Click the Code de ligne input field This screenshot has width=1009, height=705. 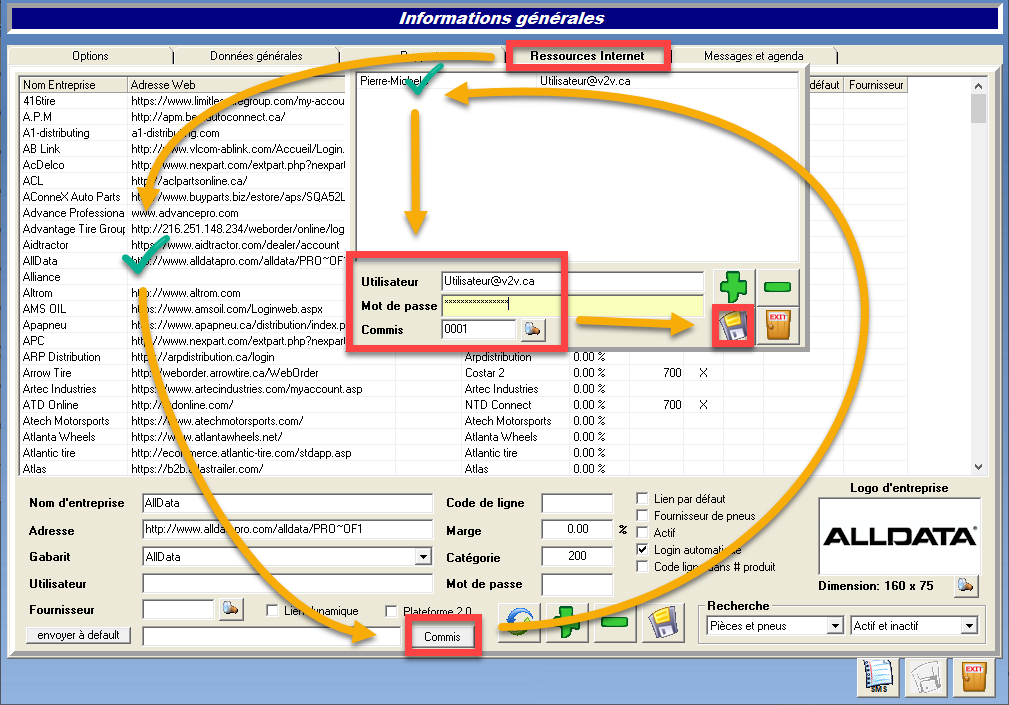(577, 503)
